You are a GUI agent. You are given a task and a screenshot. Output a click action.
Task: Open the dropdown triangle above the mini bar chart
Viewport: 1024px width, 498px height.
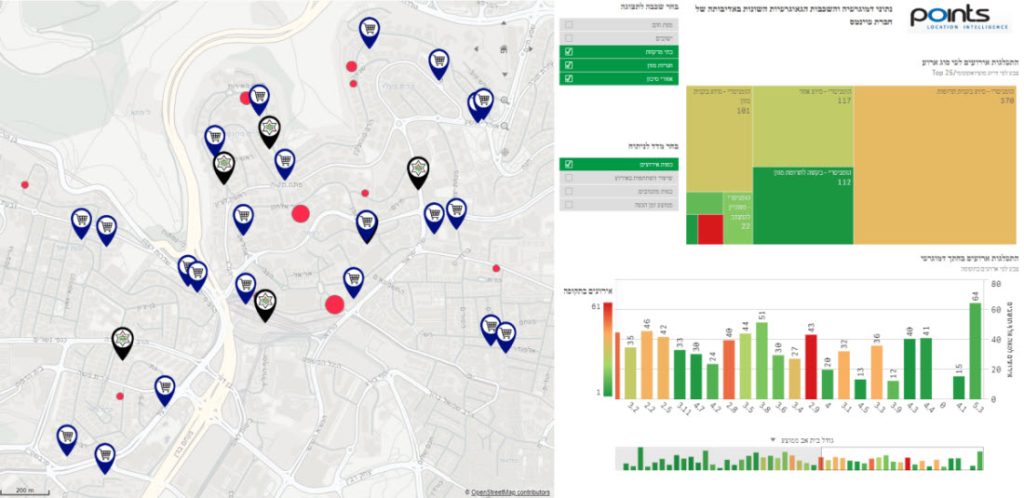[x=773, y=440]
